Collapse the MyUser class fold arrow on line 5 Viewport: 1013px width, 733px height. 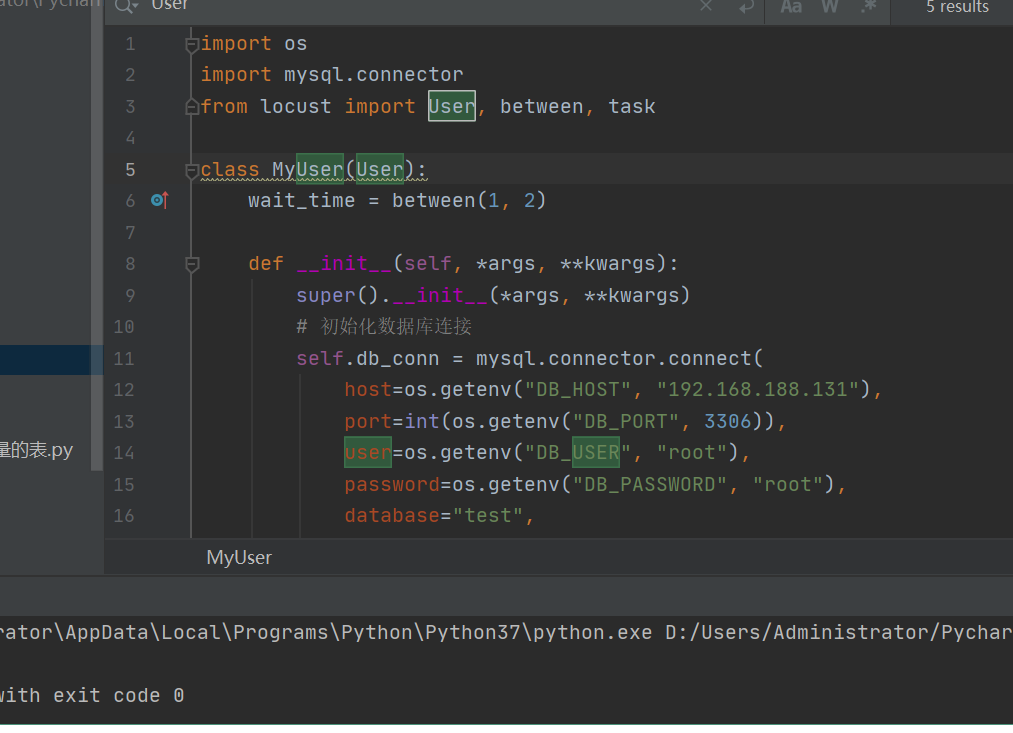(190, 169)
